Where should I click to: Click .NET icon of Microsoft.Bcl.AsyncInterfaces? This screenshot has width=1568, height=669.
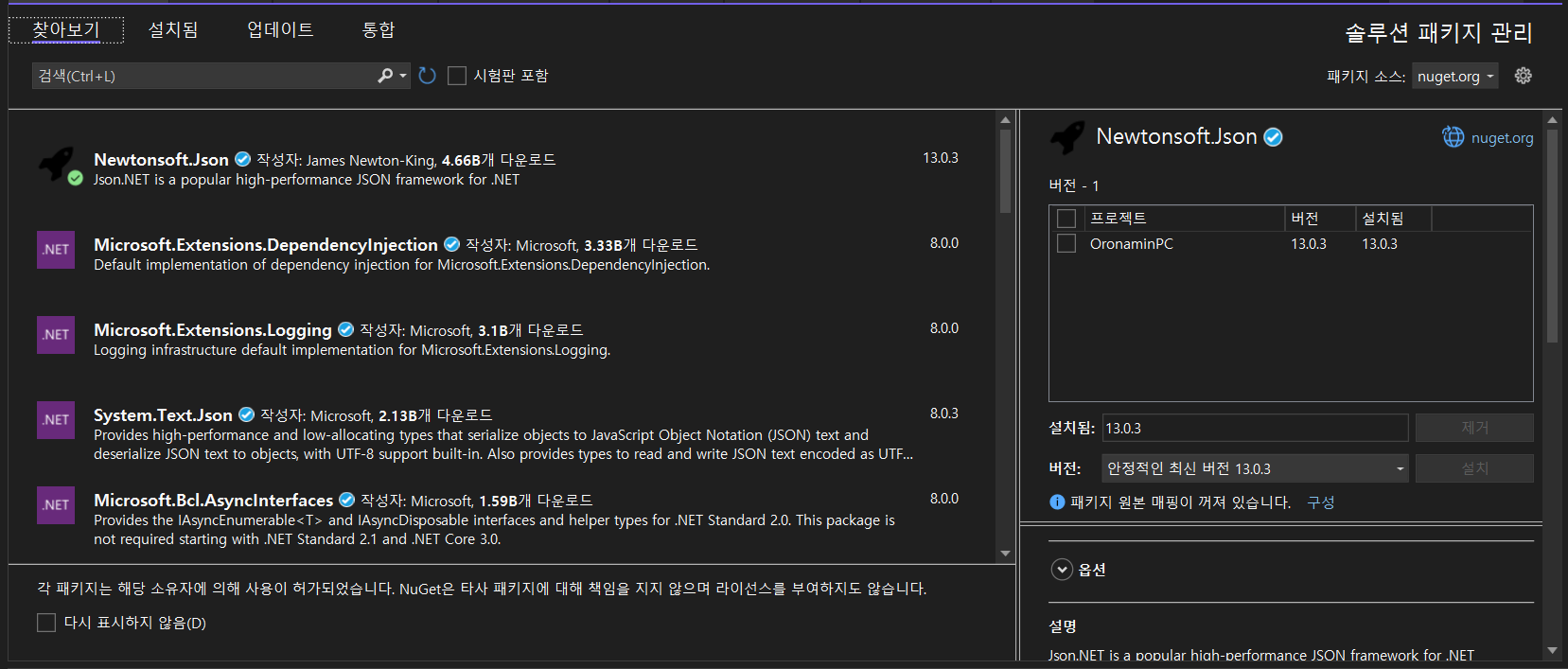click(x=56, y=505)
